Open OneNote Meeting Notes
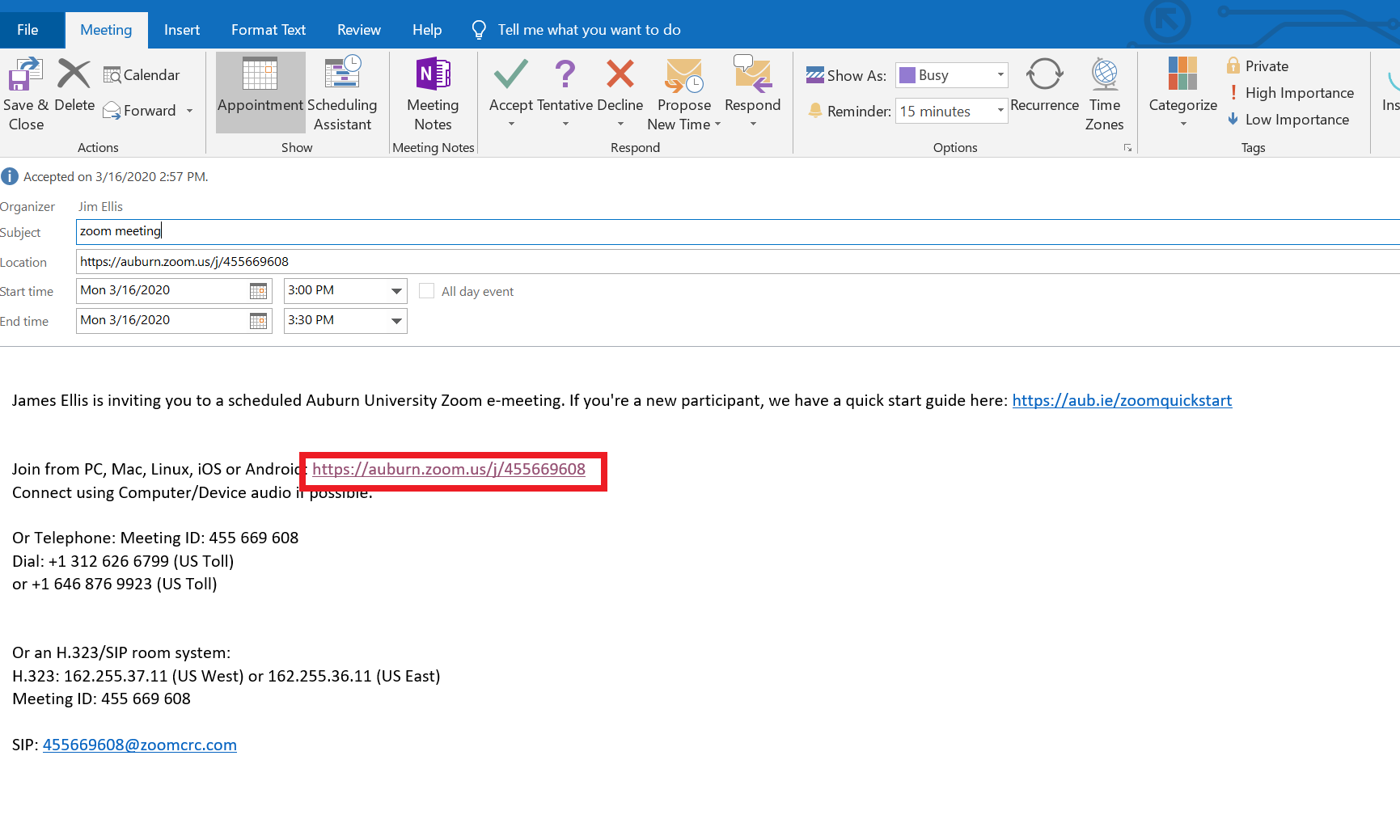This screenshot has width=1400, height=840. (x=433, y=92)
